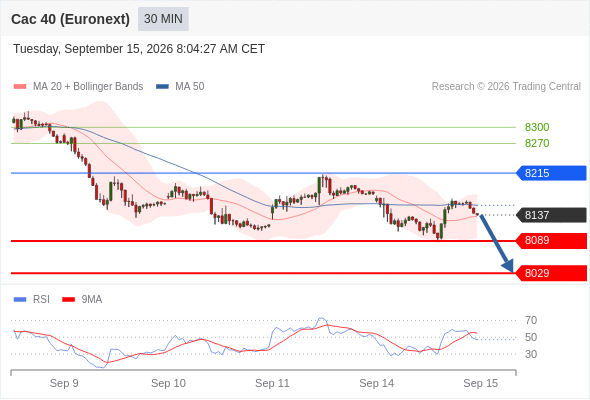Toggle the 9MA legend entry
Viewport: 590px width, 400px height.
[82, 300]
